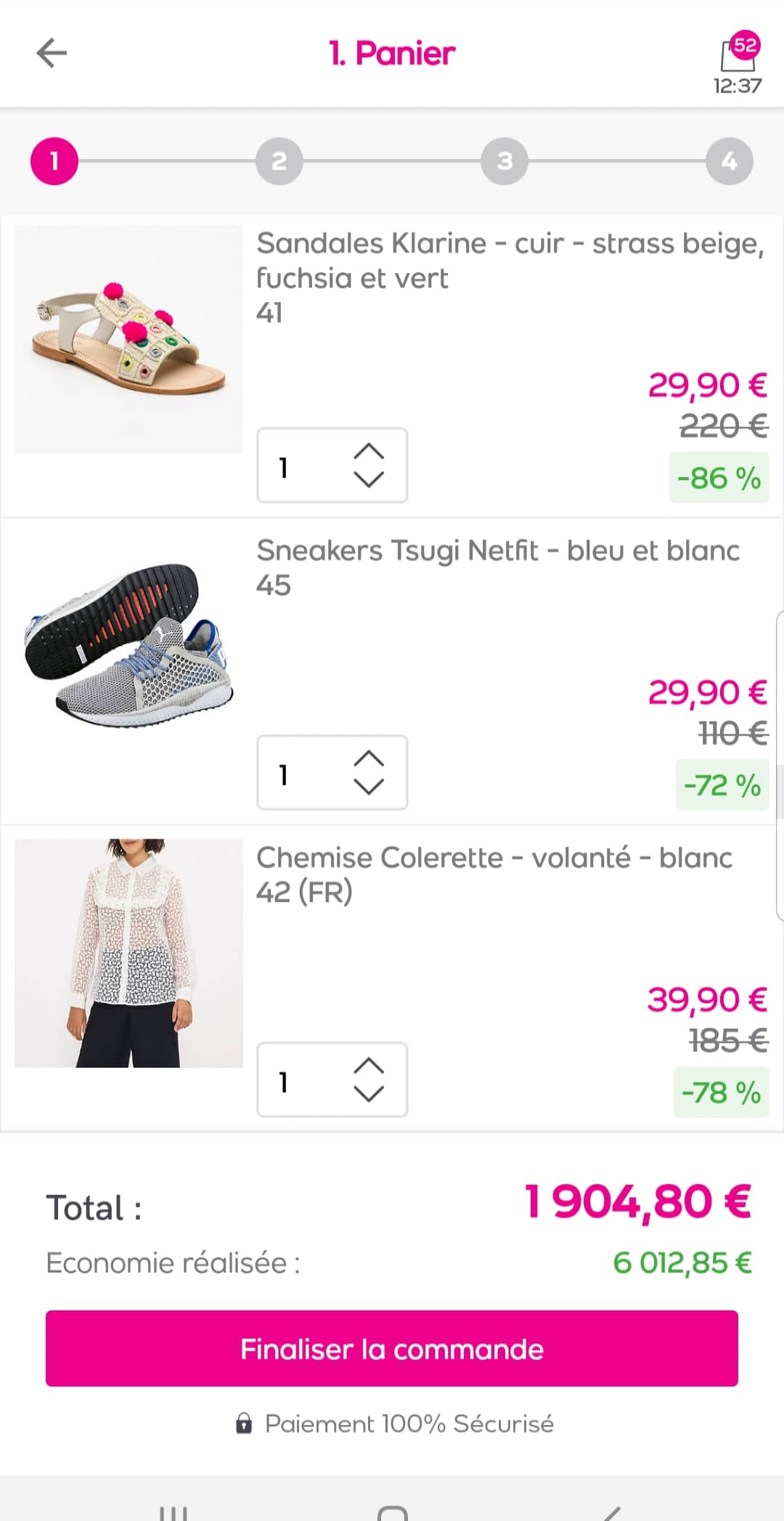
Task: Open Sneakers Tsugi Netfit product image
Action: pos(128,646)
